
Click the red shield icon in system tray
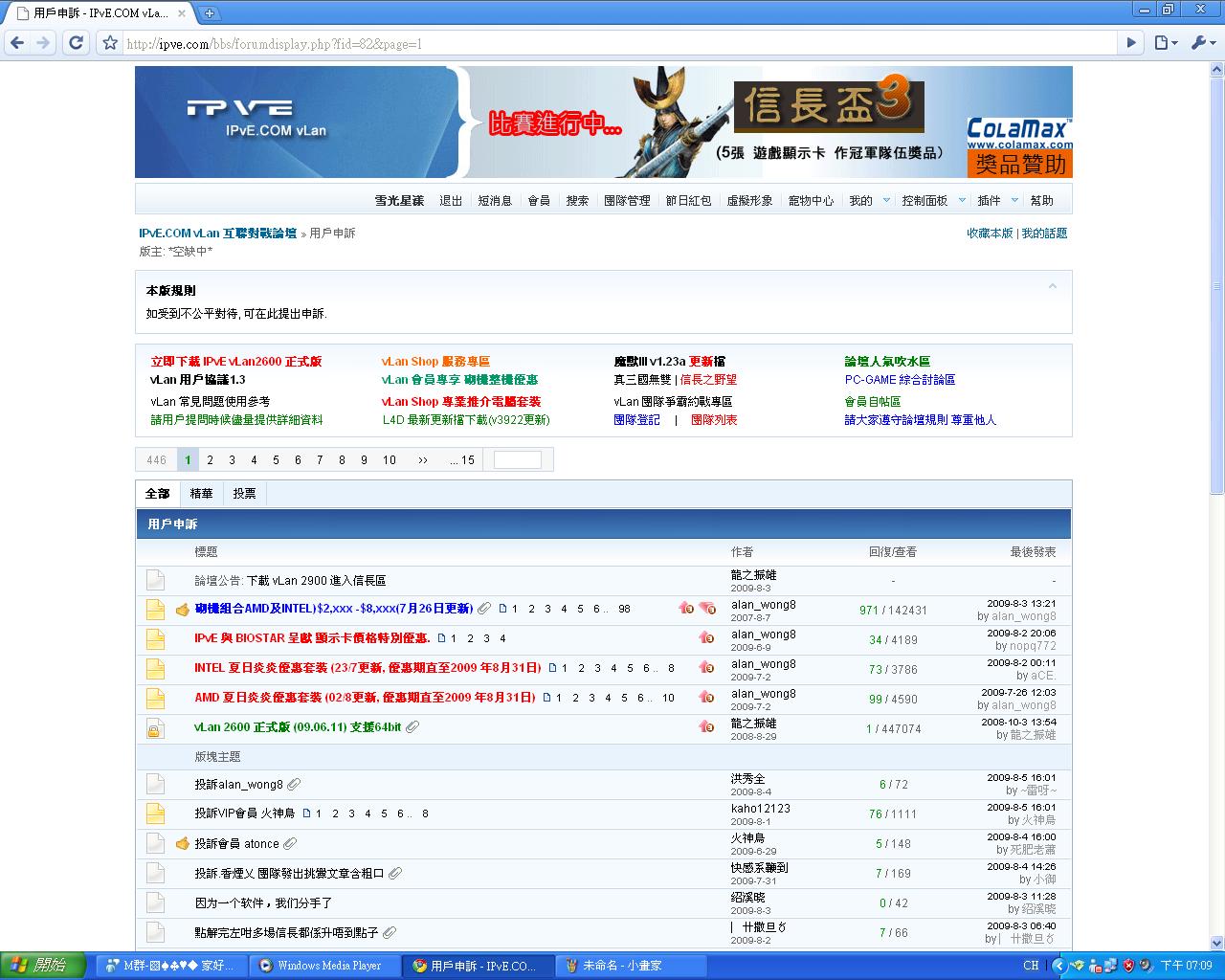pos(1128,966)
